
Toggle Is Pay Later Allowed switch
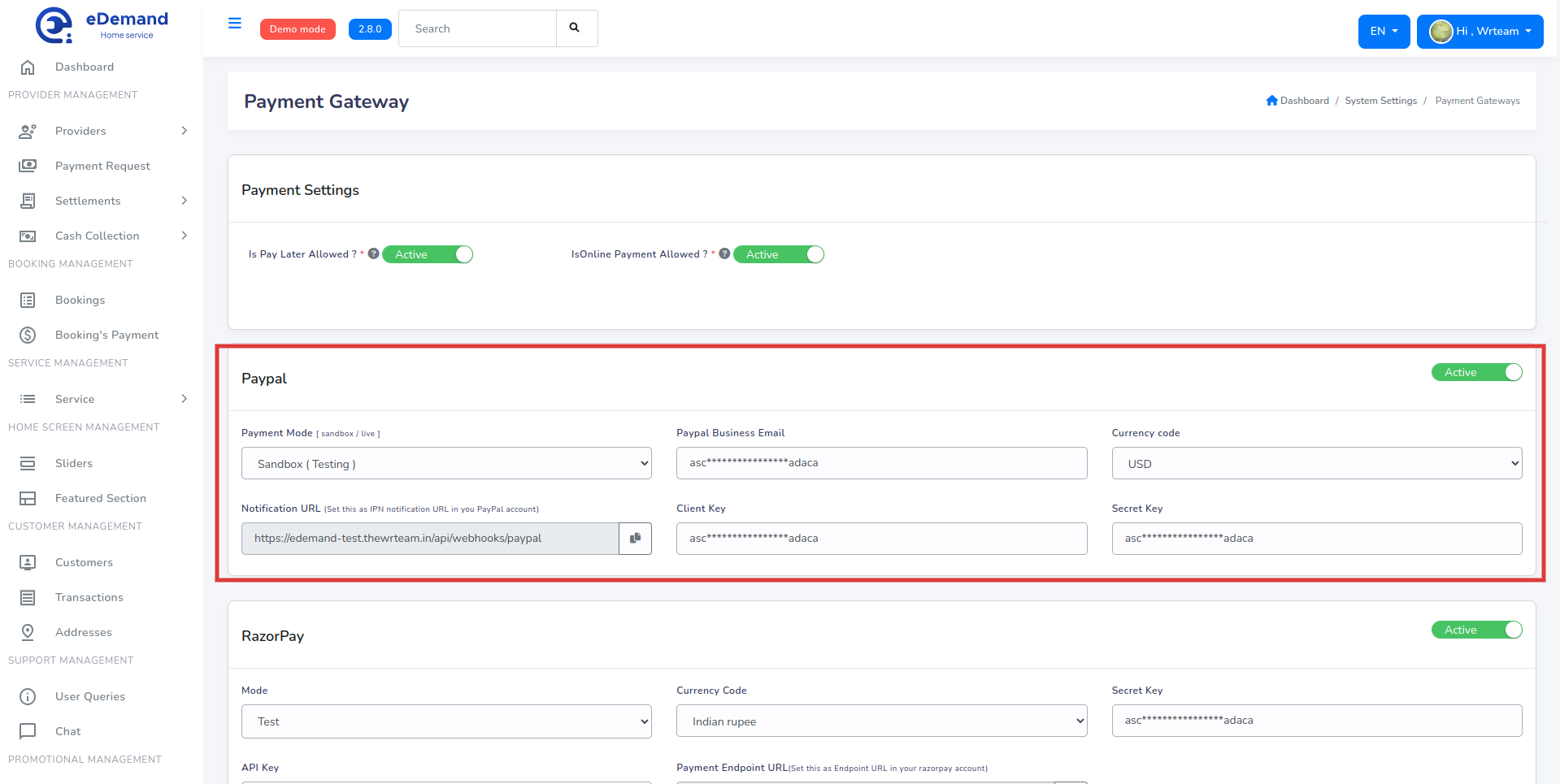point(428,254)
